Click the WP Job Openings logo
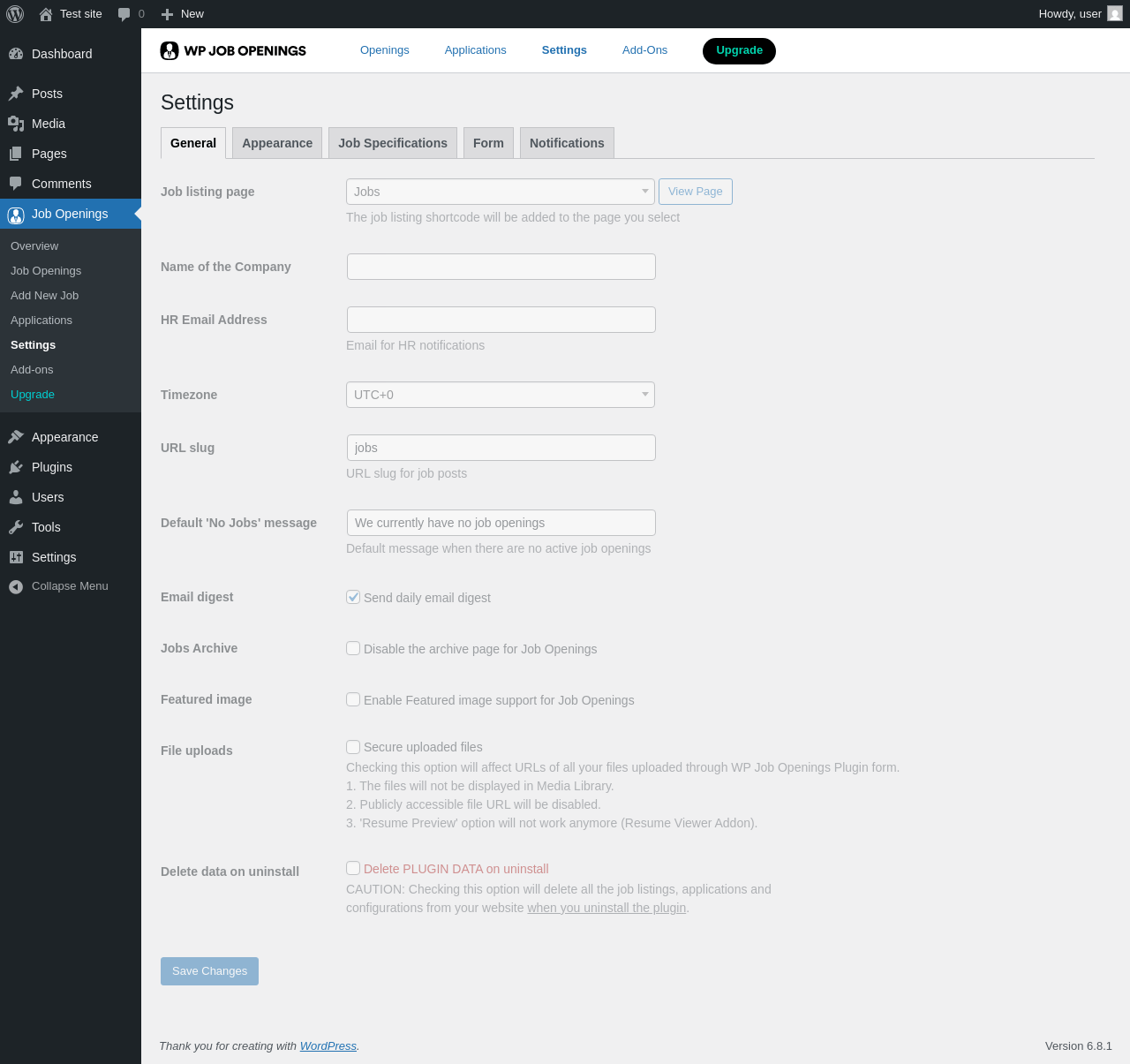1130x1064 pixels. point(233,50)
